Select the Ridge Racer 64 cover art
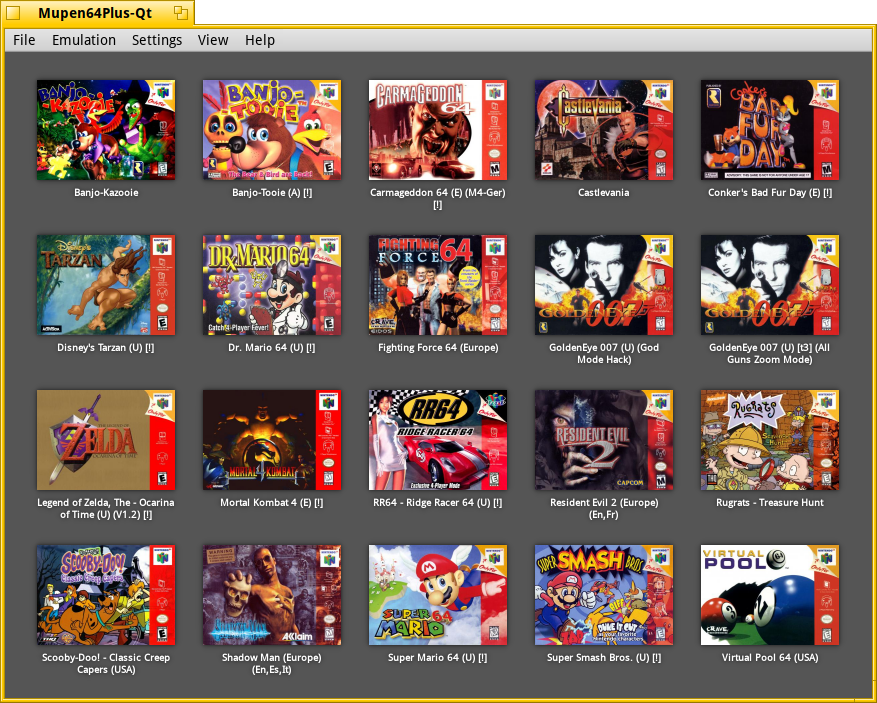This screenshot has height=703, width=877. tap(438, 440)
